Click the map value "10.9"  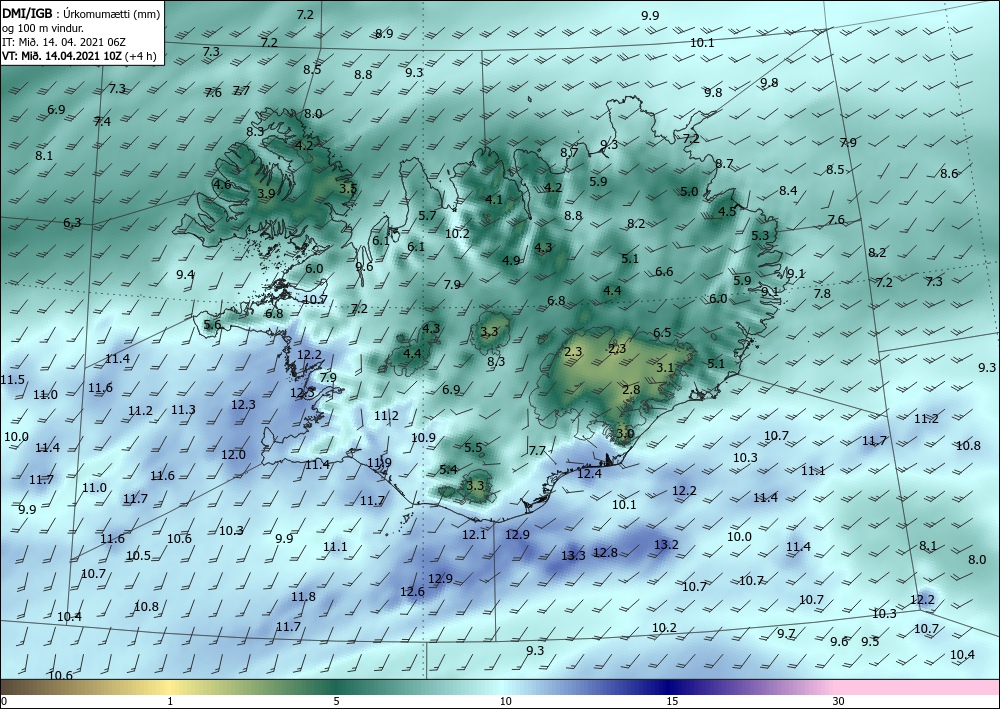click(x=423, y=437)
